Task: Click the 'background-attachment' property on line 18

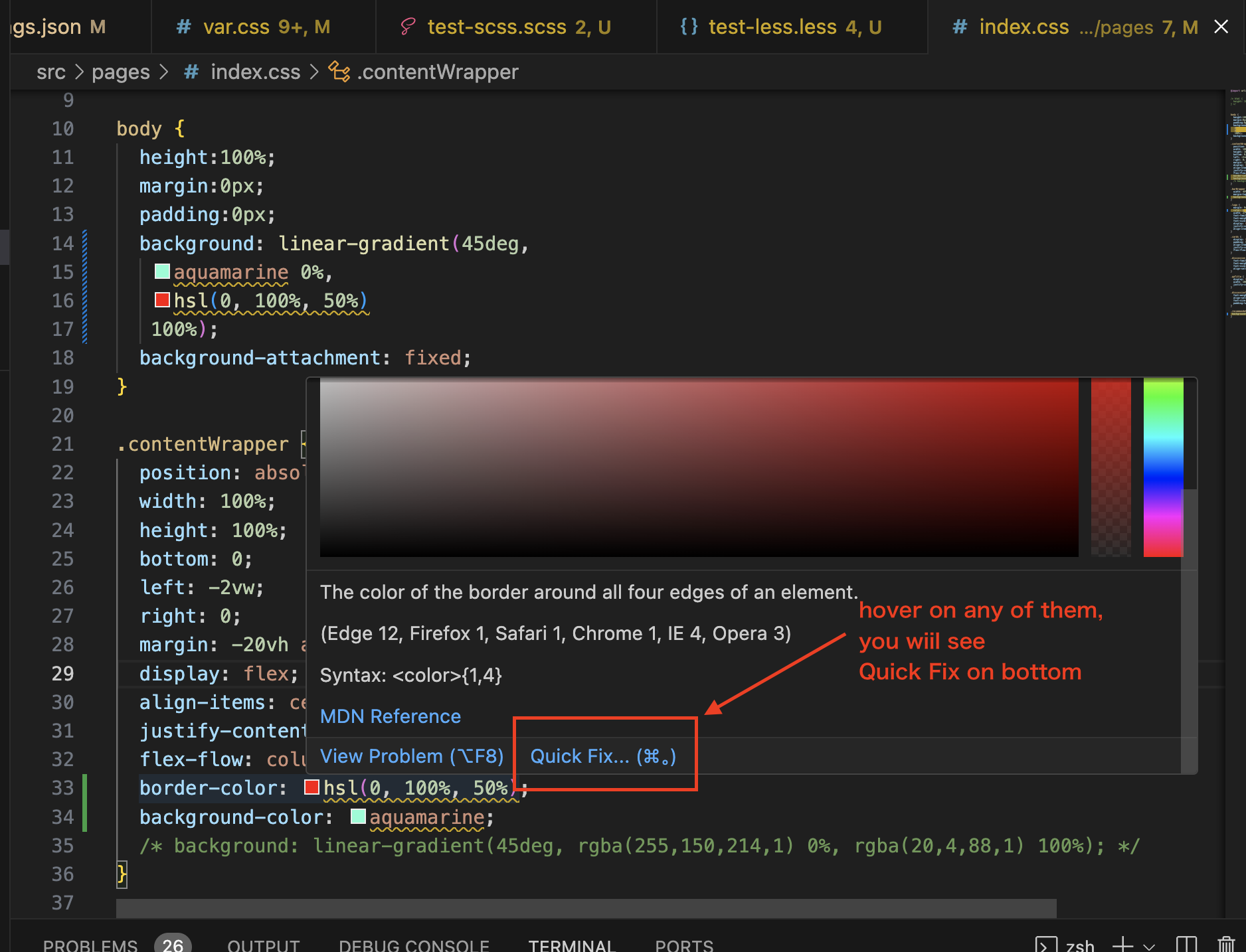Action: [x=260, y=358]
